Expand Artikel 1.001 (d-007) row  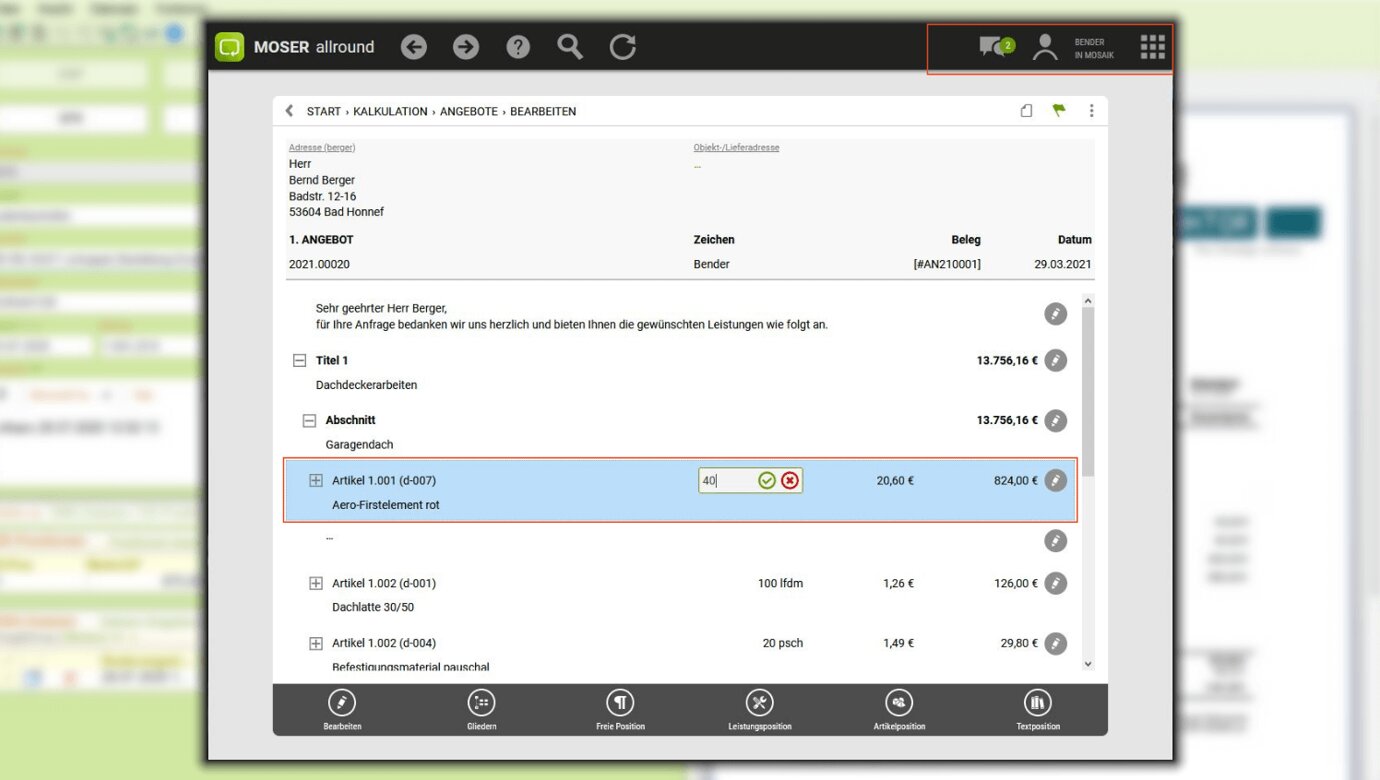[316, 481]
